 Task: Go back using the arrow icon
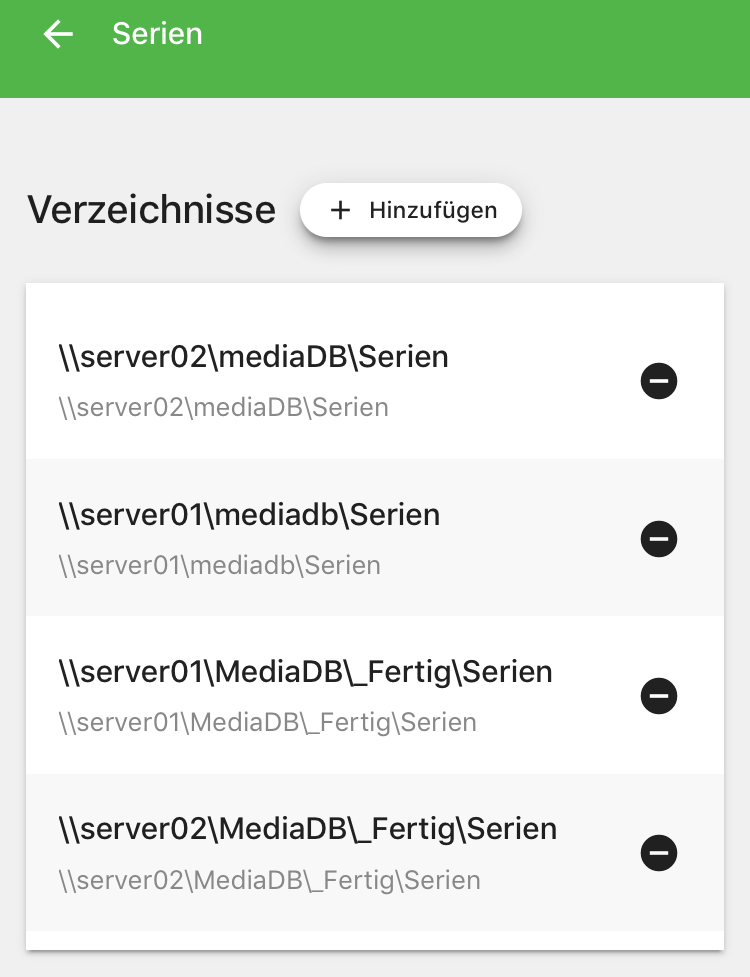pyautogui.click(x=58, y=34)
